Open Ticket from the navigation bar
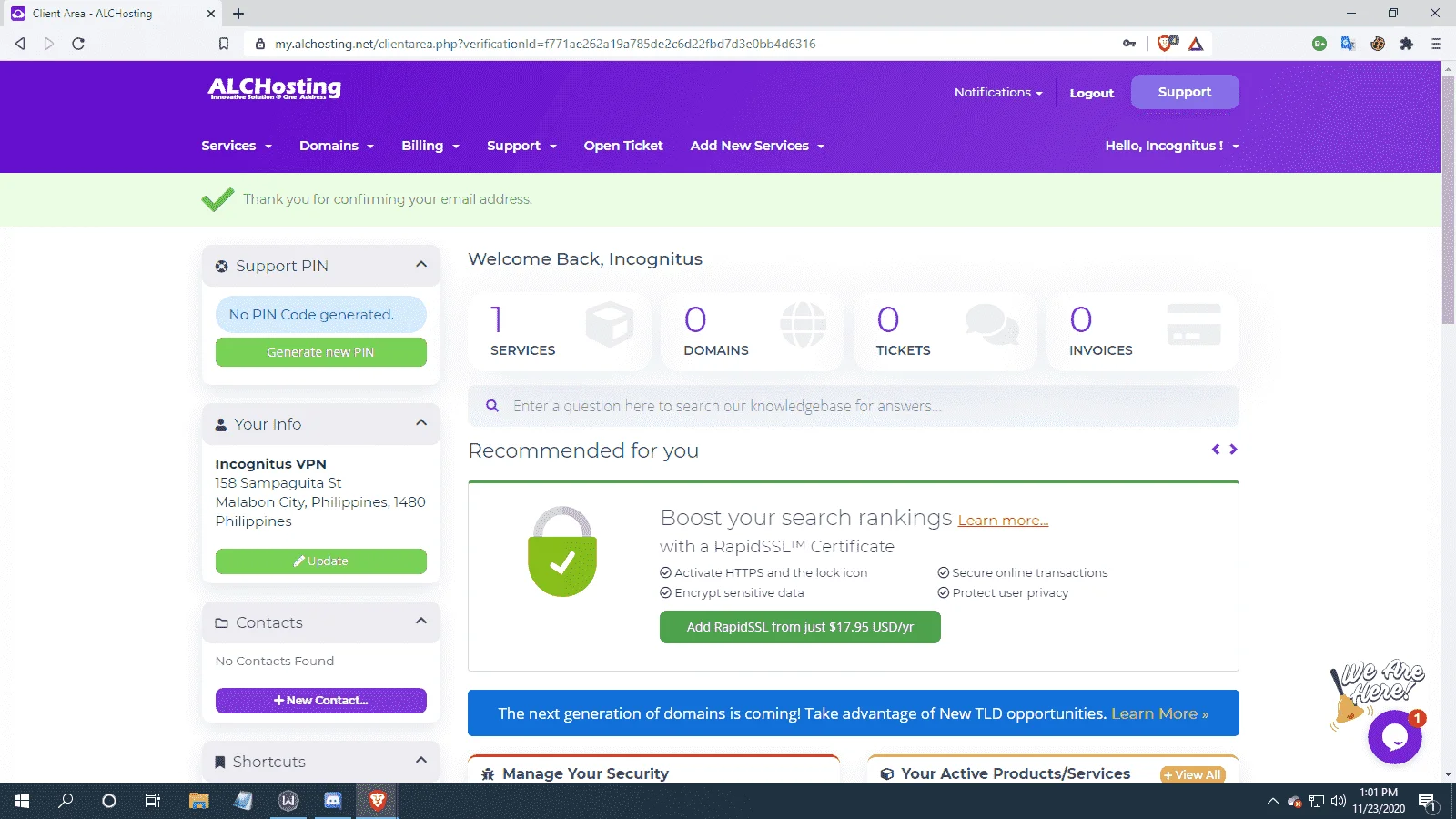Viewport: 1456px width, 819px height. point(623,146)
